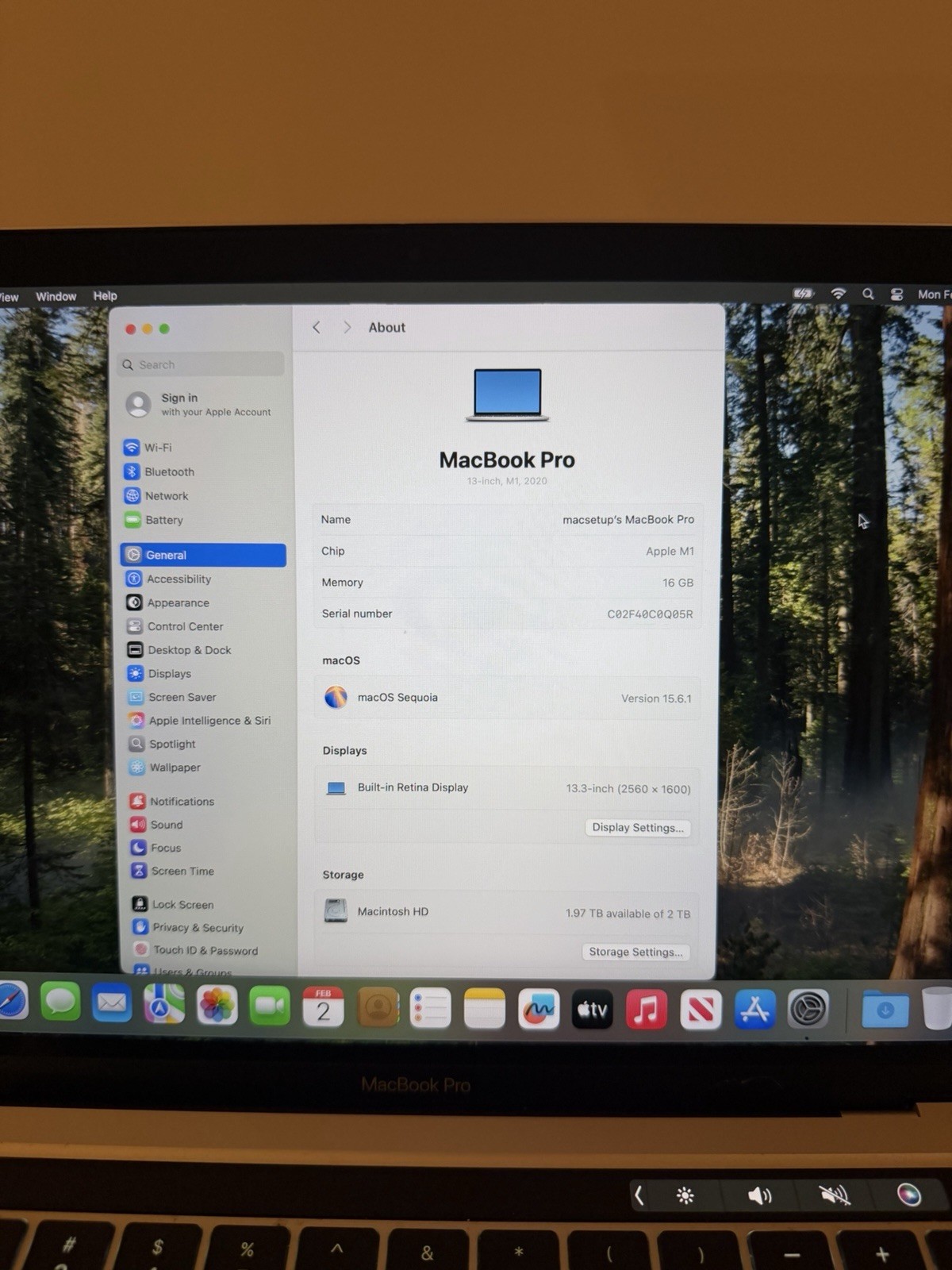This screenshot has width=952, height=1270.
Task: Open Displays settings in sidebar
Action: [159, 673]
